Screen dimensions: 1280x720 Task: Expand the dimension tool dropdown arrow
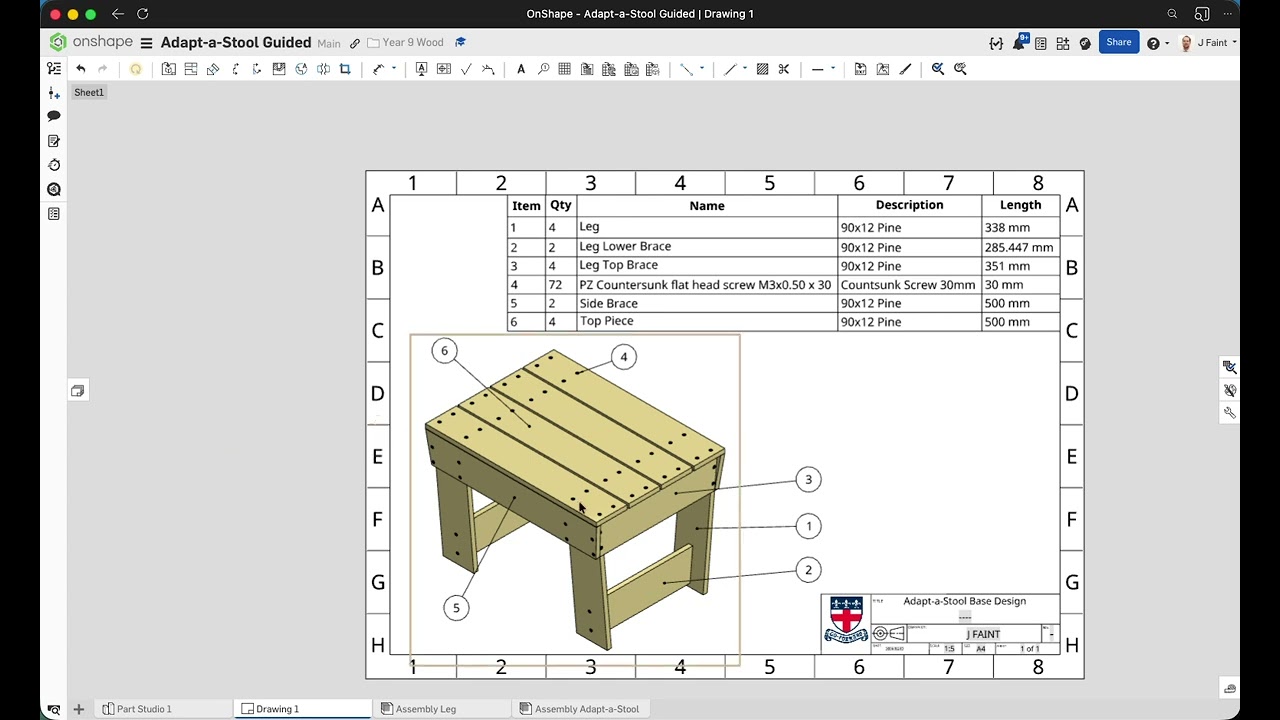[x=394, y=69]
